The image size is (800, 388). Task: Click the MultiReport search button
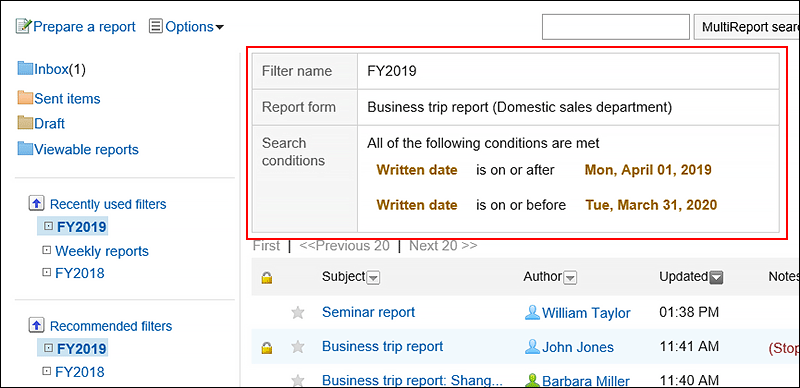tap(746, 27)
